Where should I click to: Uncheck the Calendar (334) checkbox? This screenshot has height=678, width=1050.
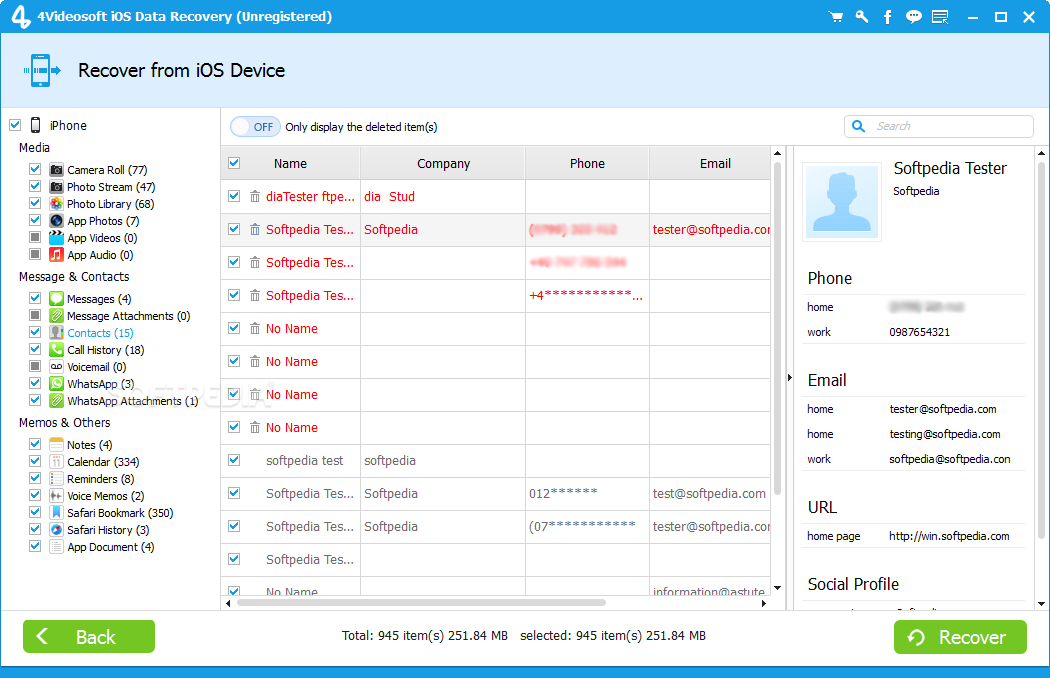click(x=35, y=461)
